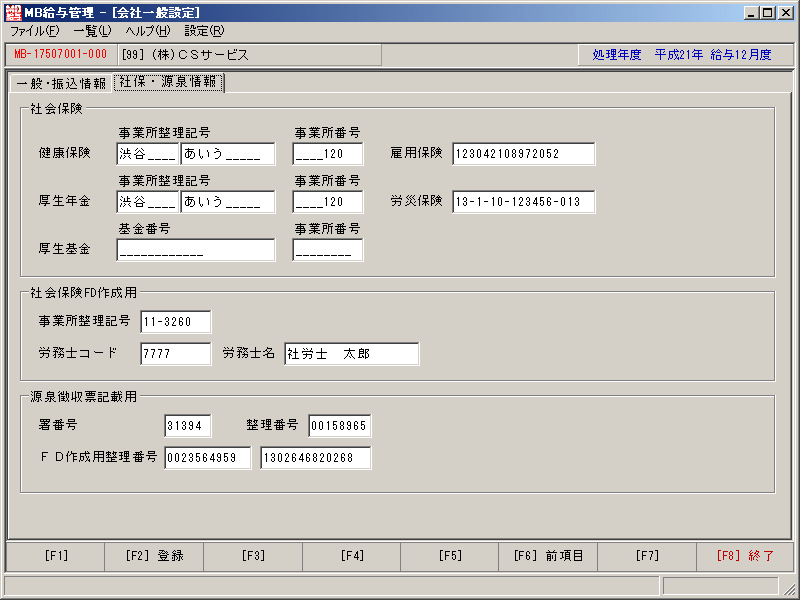This screenshot has height=600, width=800.
Task: Click 厚生年金 second 事業所整理記号 field with あいう
Action: click(x=228, y=202)
